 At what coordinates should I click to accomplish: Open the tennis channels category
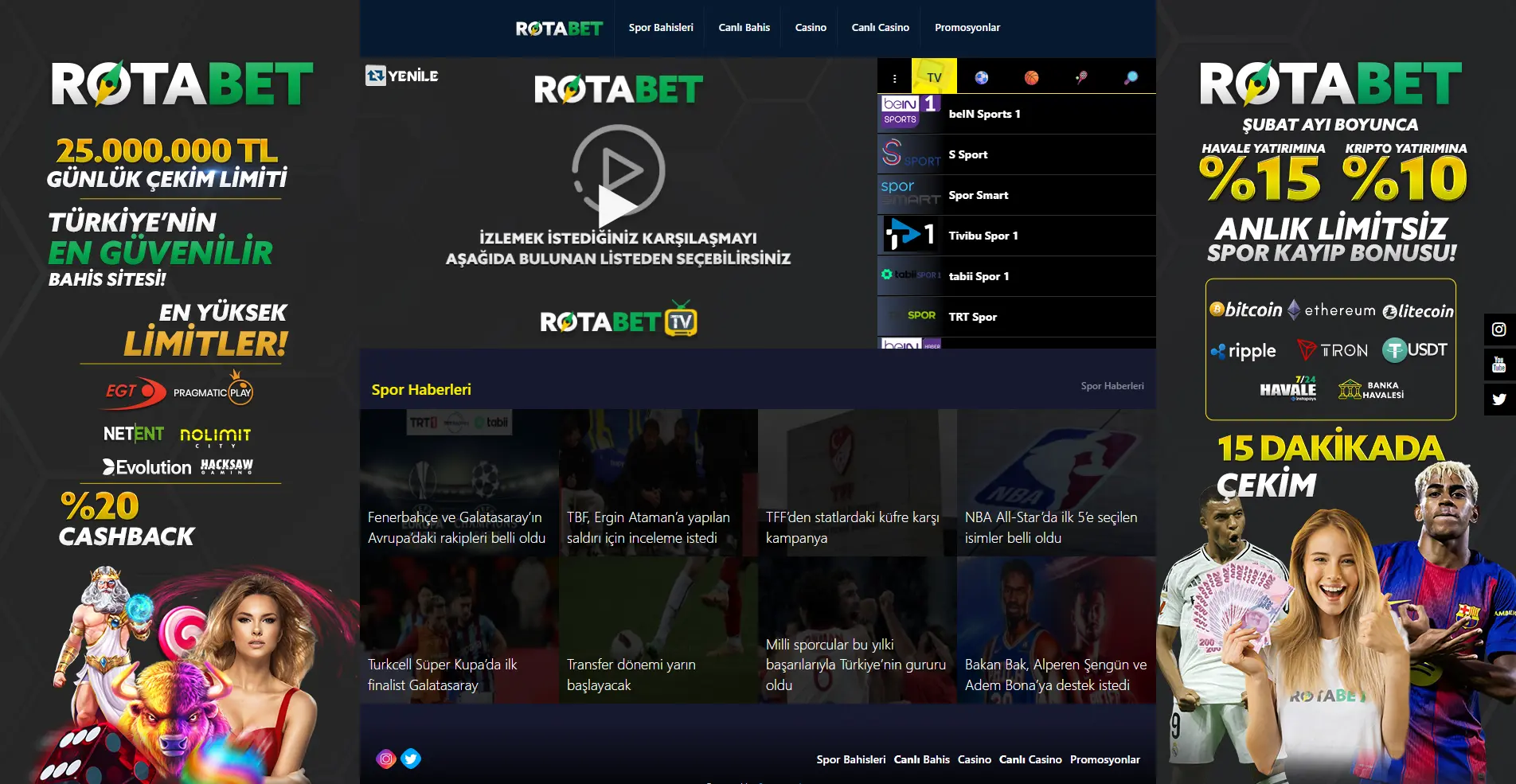[1081, 76]
